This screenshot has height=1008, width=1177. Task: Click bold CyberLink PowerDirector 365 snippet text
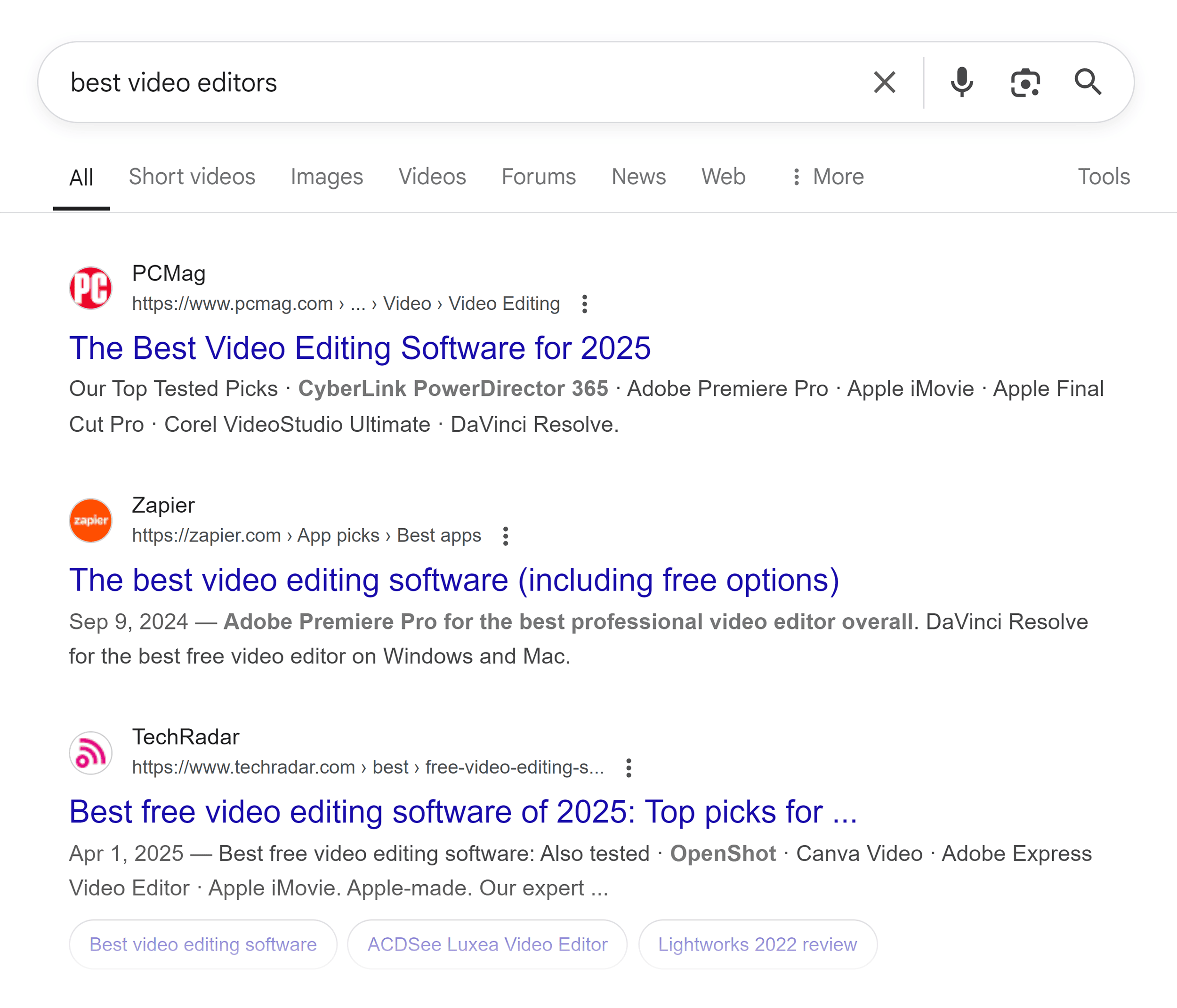tap(453, 389)
